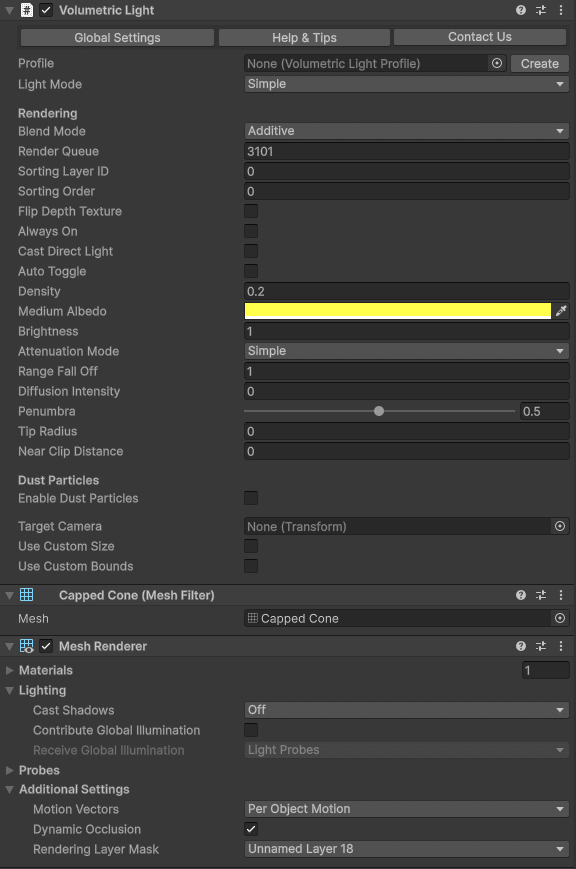Screen dimensions: 576x869
Task: Select the Global Settings tab
Action: (x=117, y=37)
